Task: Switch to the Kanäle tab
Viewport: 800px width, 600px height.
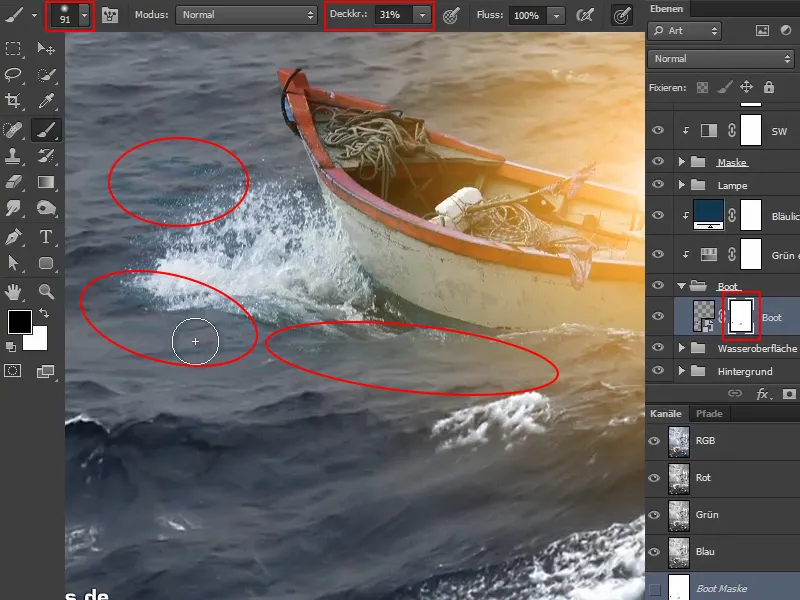Action: (666, 414)
